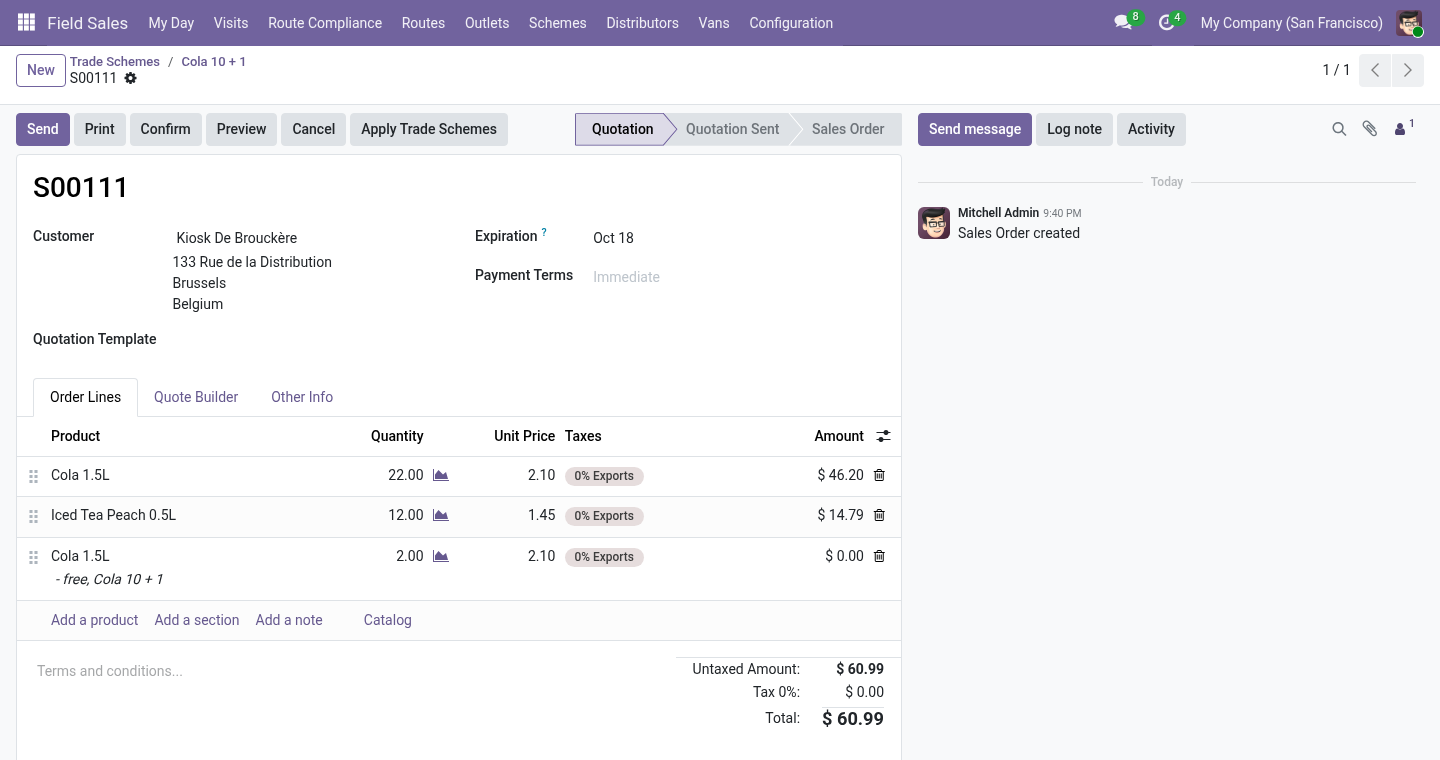Open the apps grid menu
The image size is (1440, 760).
coord(27,22)
